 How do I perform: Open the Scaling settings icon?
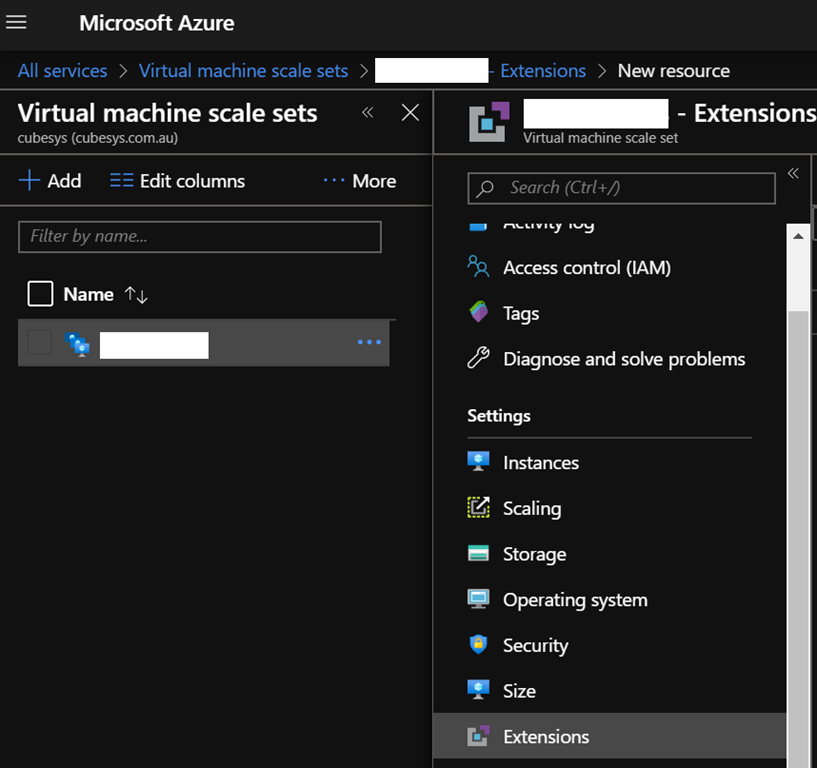click(x=478, y=508)
